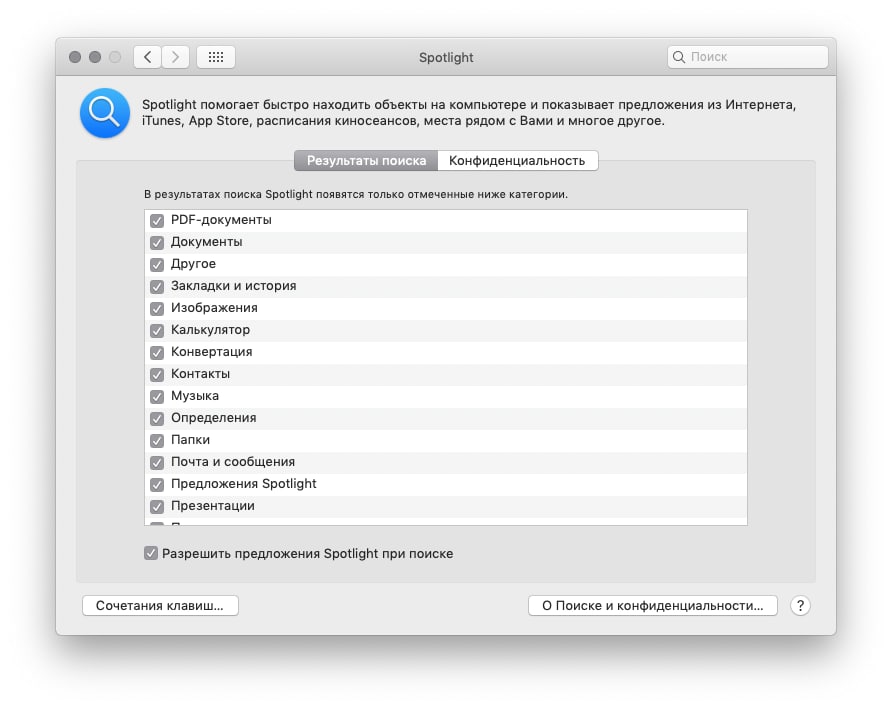The height and width of the screenshot is (709, 892).
Task: Select the Документы row label
Action: (x=207, y=242)
